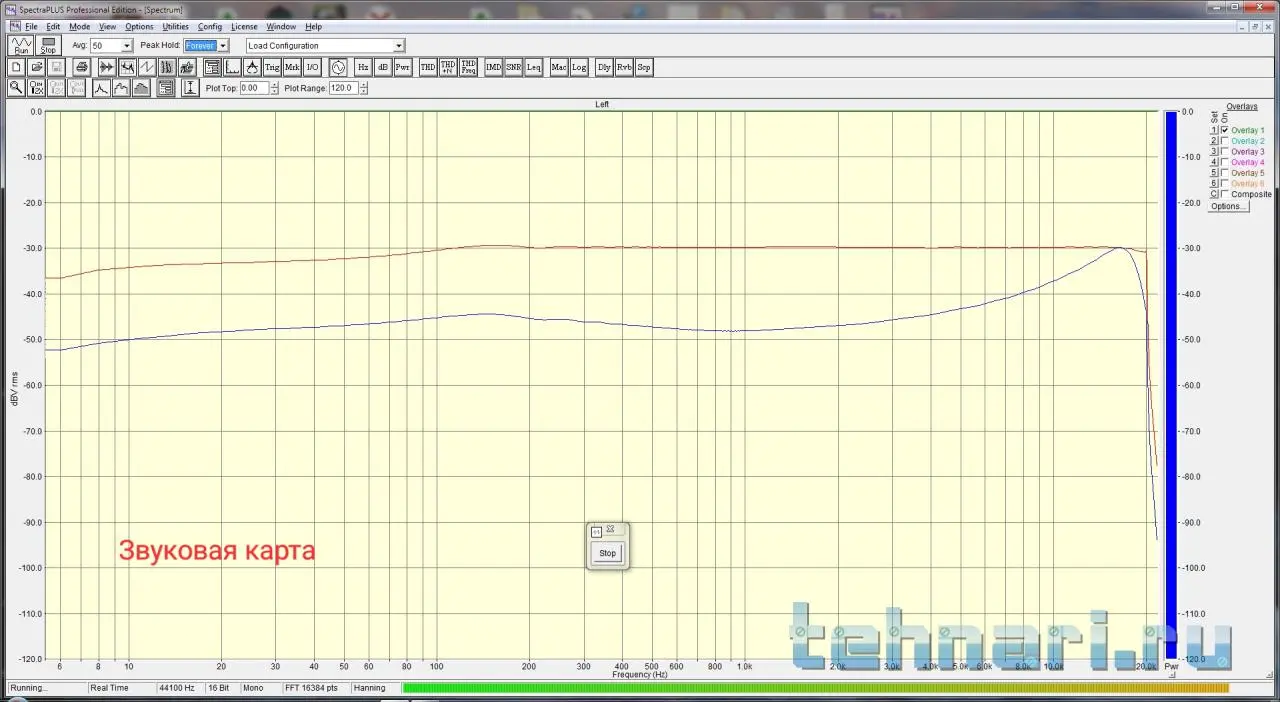Click the Plot Range stepper arrows
The width and height of the screenshot is (1280, 702).
pos(362,88)
